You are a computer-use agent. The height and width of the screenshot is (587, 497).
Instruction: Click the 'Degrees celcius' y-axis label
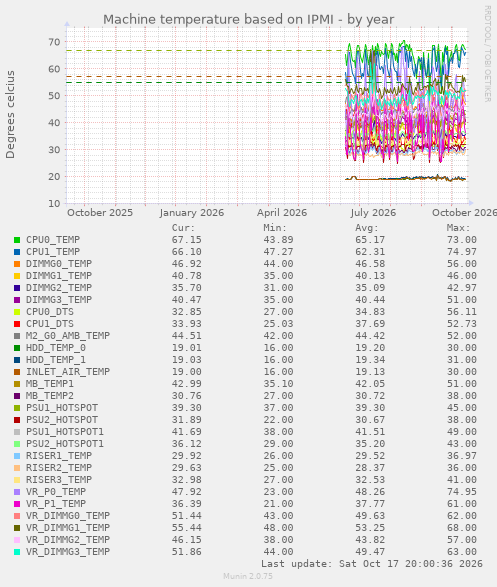[x=10, y=115]
